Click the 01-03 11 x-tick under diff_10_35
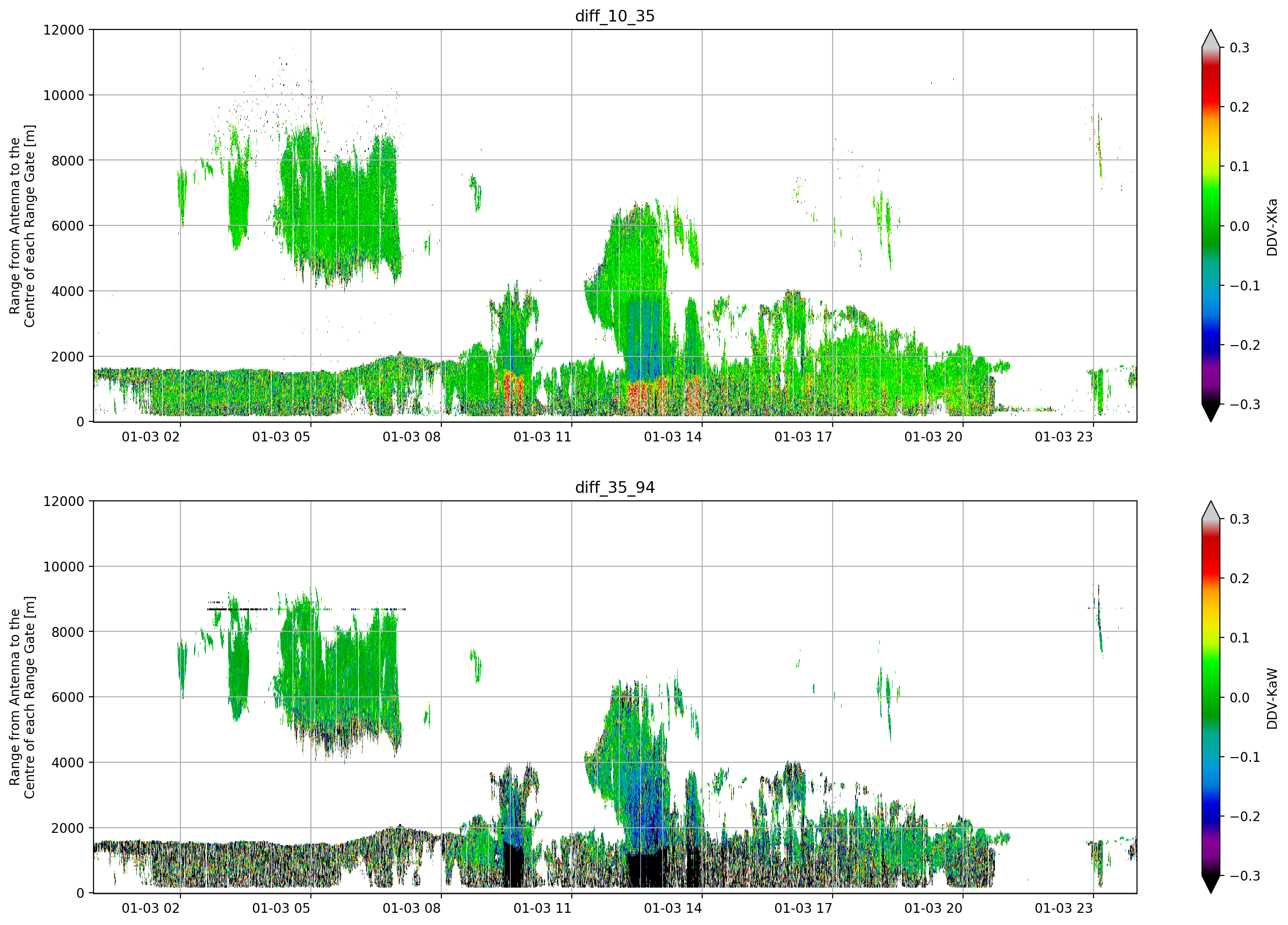This screenshot has width=1288, height=925. click(x=542, y=437)
